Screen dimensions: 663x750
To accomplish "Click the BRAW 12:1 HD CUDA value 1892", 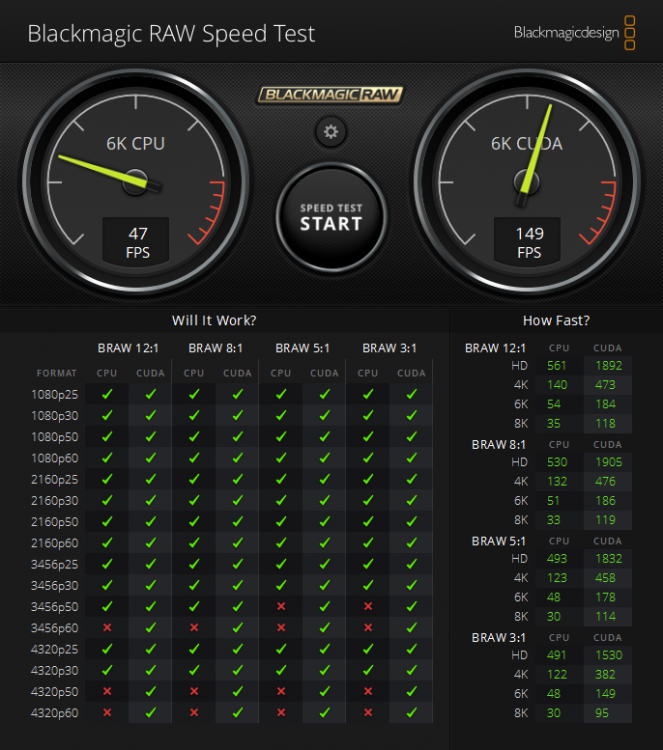I will click(608, 366).
